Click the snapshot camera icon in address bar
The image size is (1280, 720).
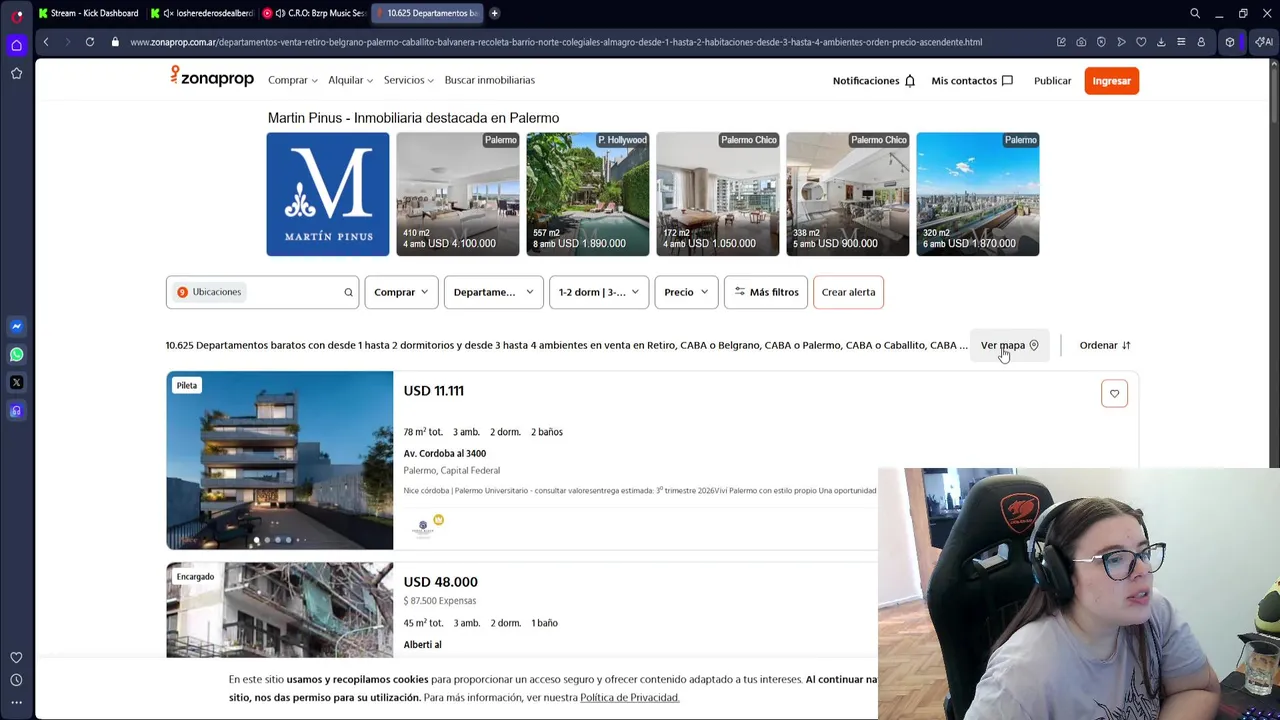pos(1081,42)
